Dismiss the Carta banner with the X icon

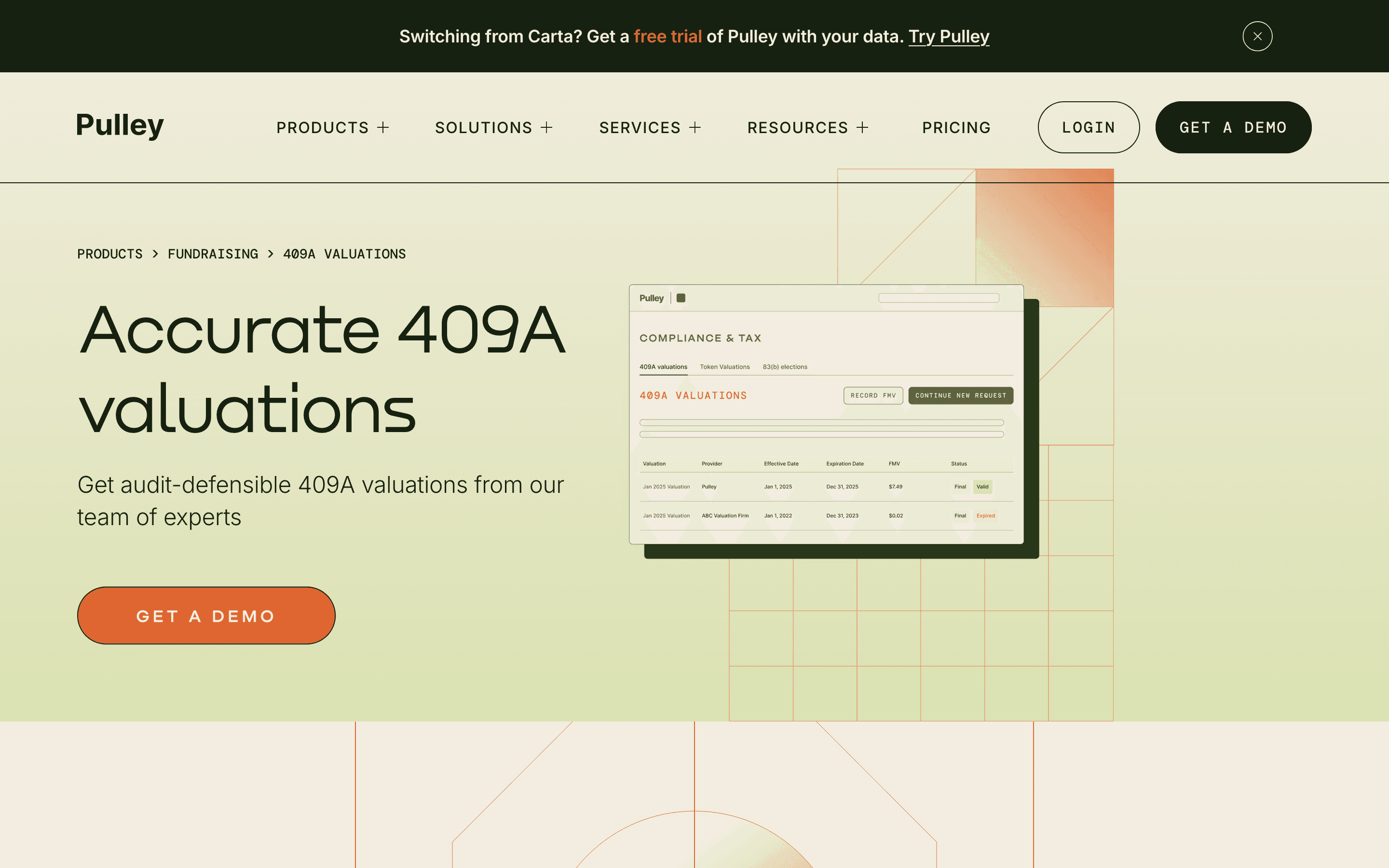click(x=1257, y=36)
